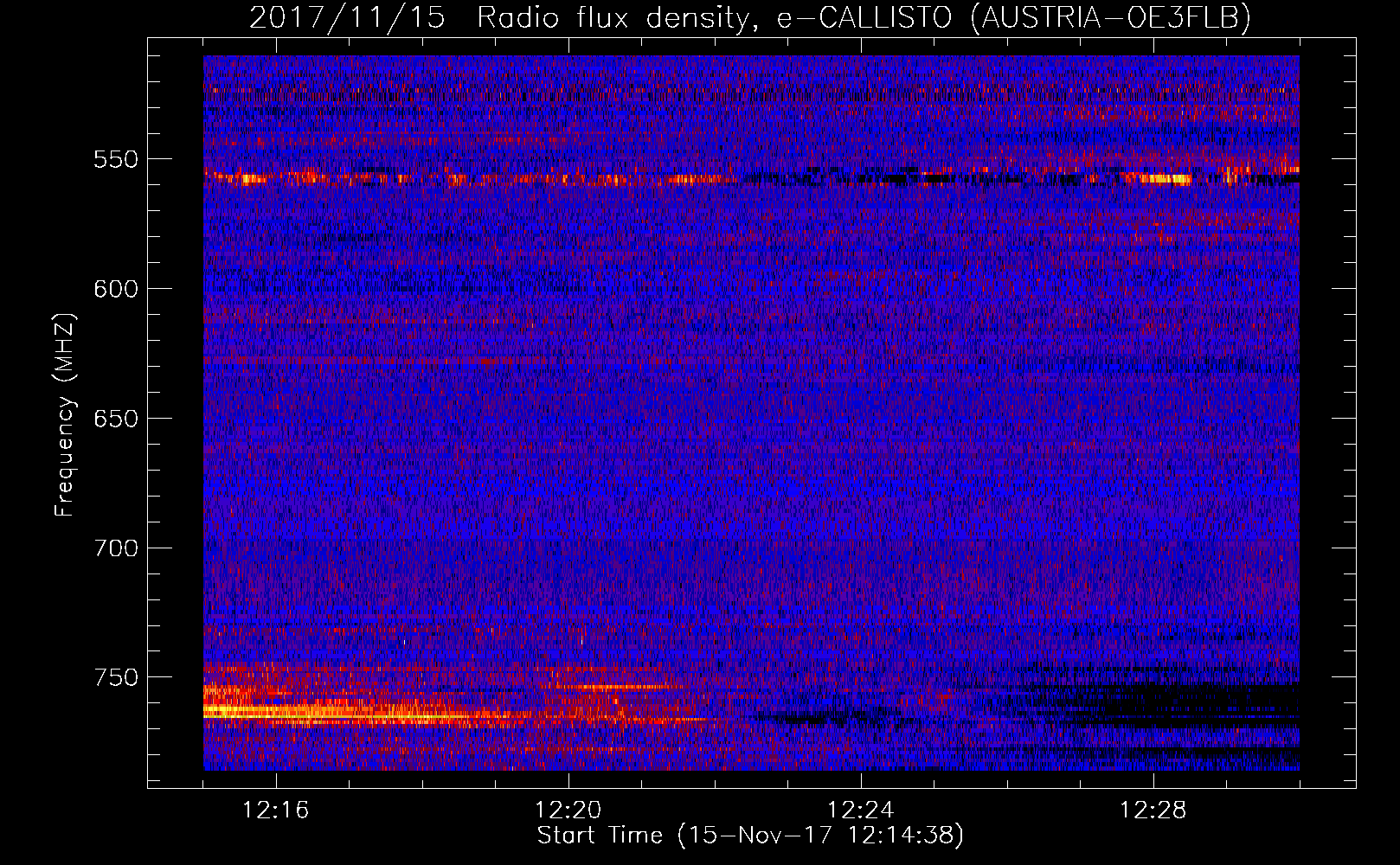This screenshot has height=865, width=1400.
Task: Select the 12:20 time tick label
Action: (568, 811)
